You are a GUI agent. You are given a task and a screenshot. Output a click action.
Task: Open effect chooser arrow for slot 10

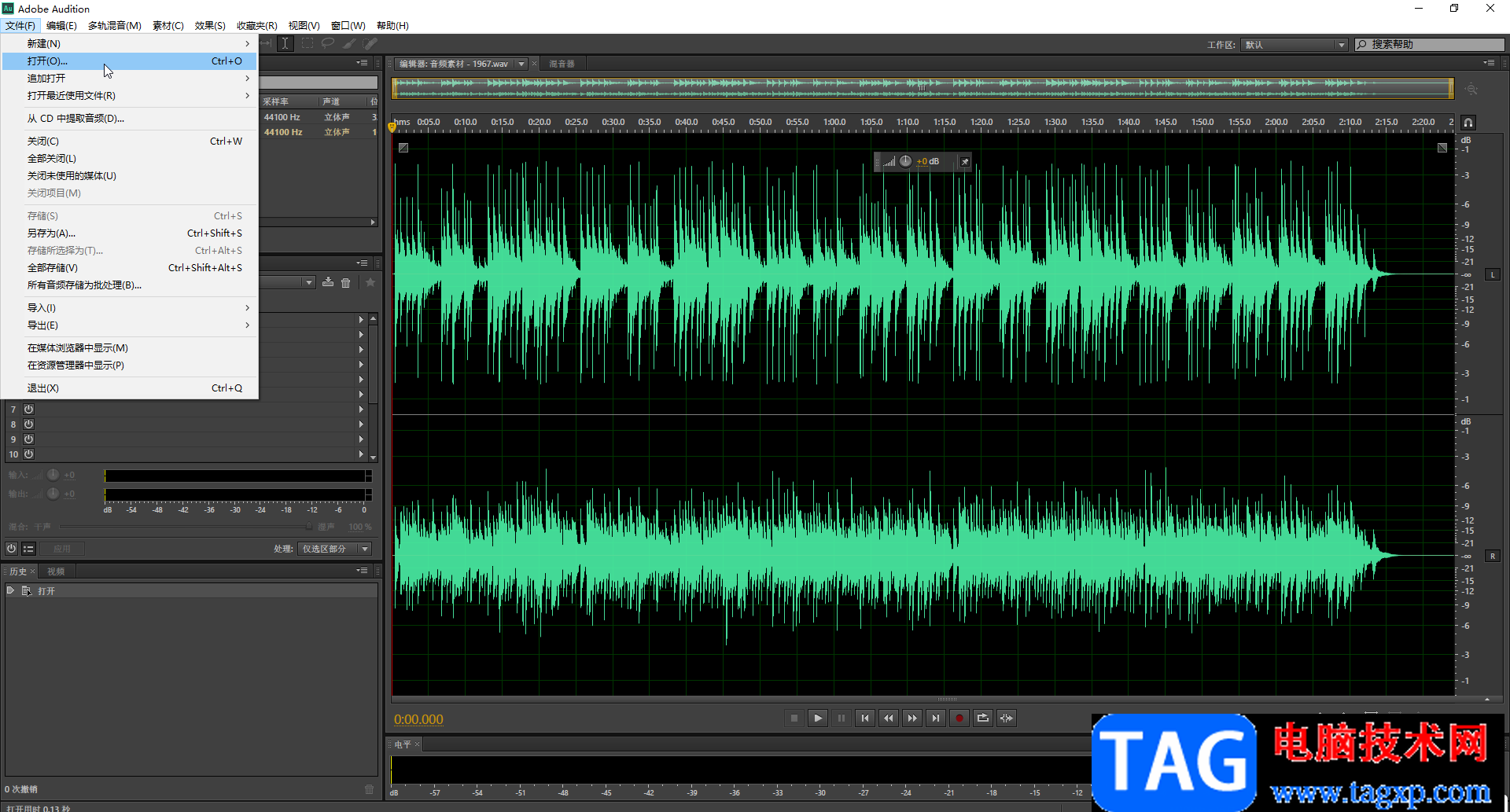point(361,454)
